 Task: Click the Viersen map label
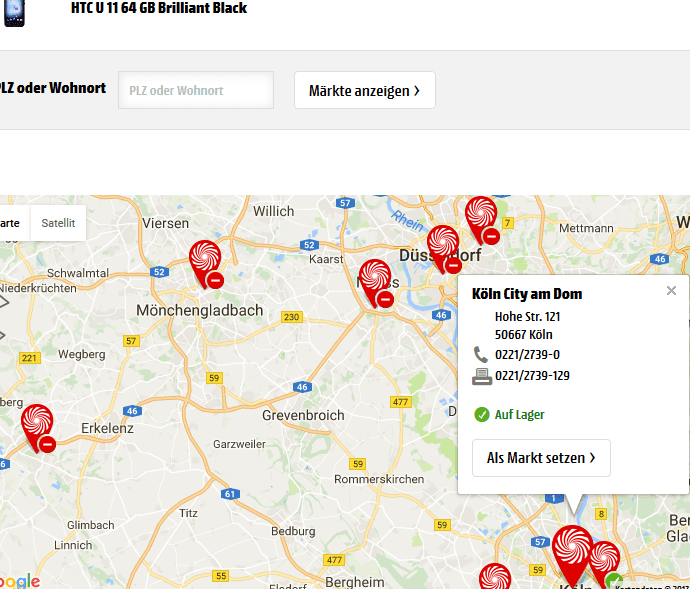[165, 223]
